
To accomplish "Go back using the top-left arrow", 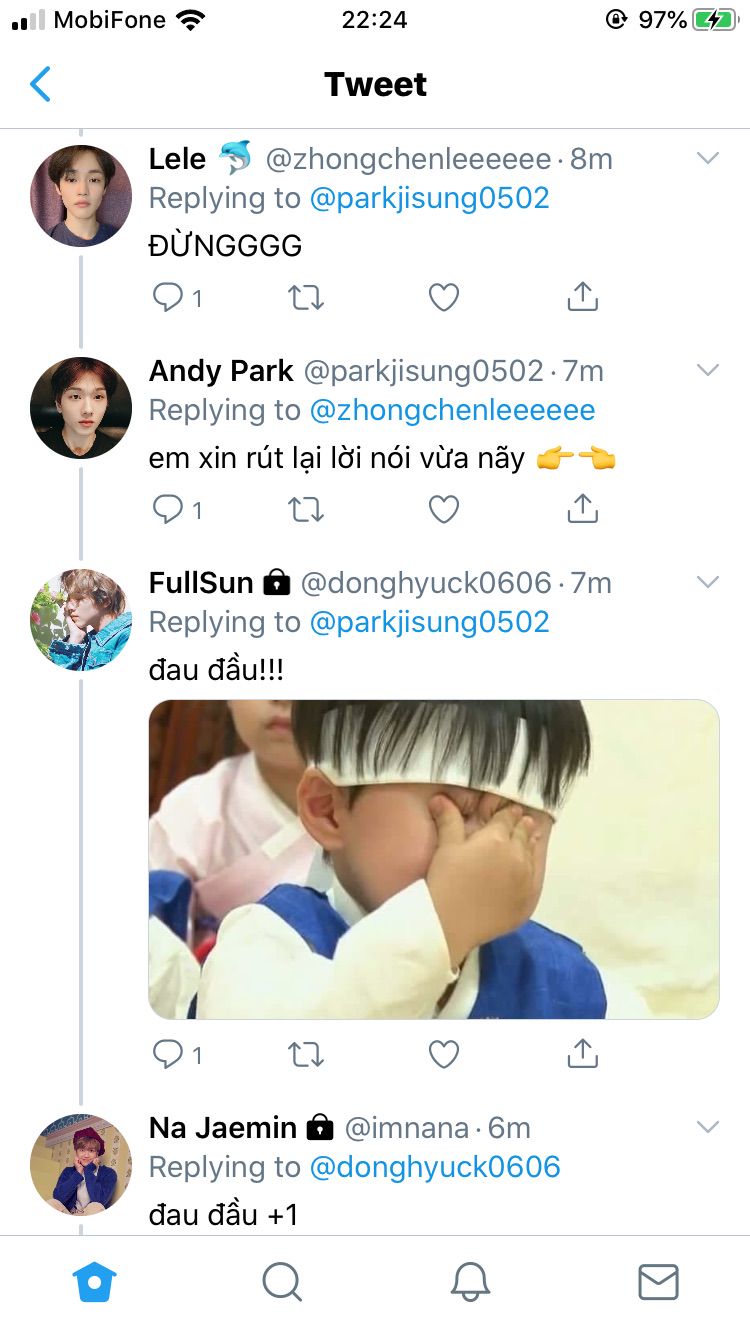I will coord(40,85).
